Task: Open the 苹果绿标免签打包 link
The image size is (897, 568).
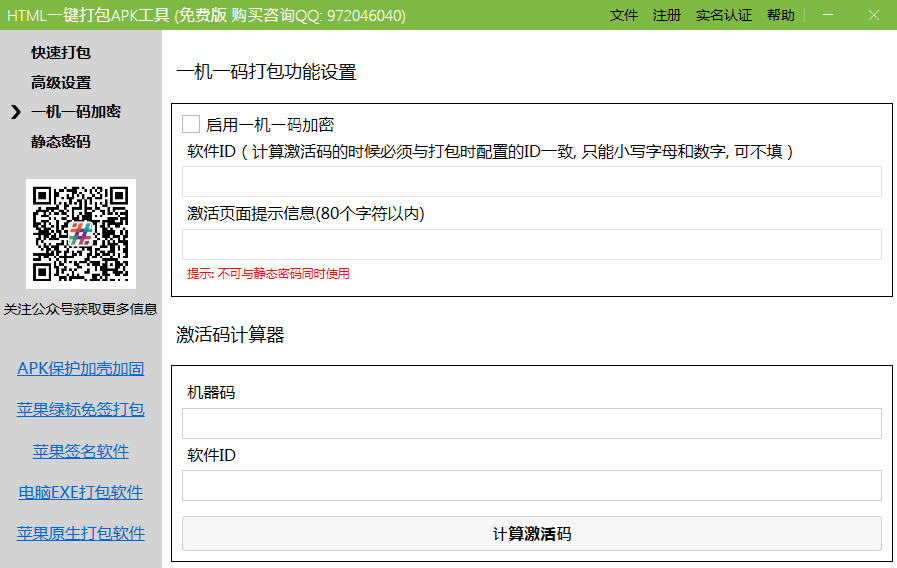Action: point(81,409)
